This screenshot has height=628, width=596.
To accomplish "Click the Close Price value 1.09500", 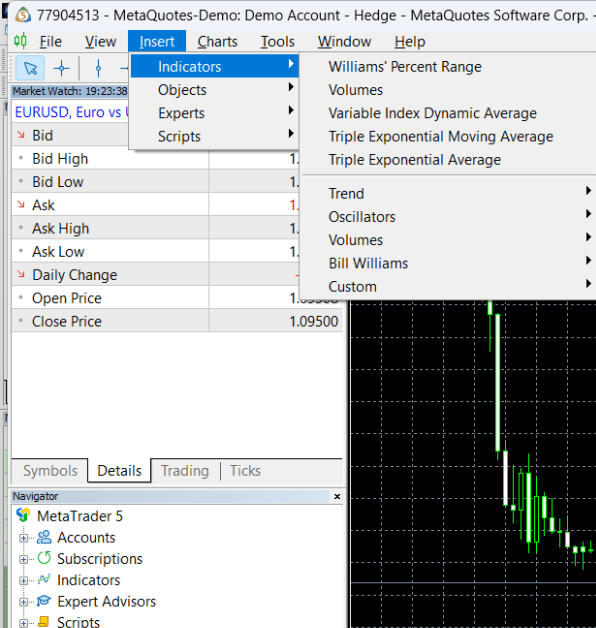I will 314,321.
